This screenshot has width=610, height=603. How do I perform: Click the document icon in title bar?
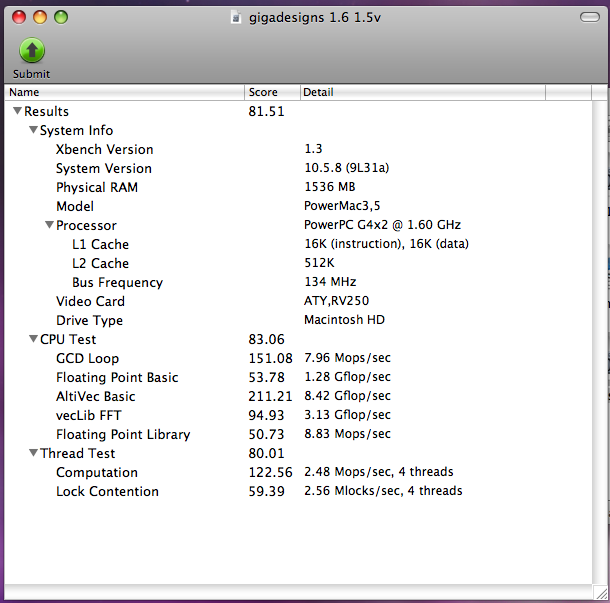click(x=235, y=18)
